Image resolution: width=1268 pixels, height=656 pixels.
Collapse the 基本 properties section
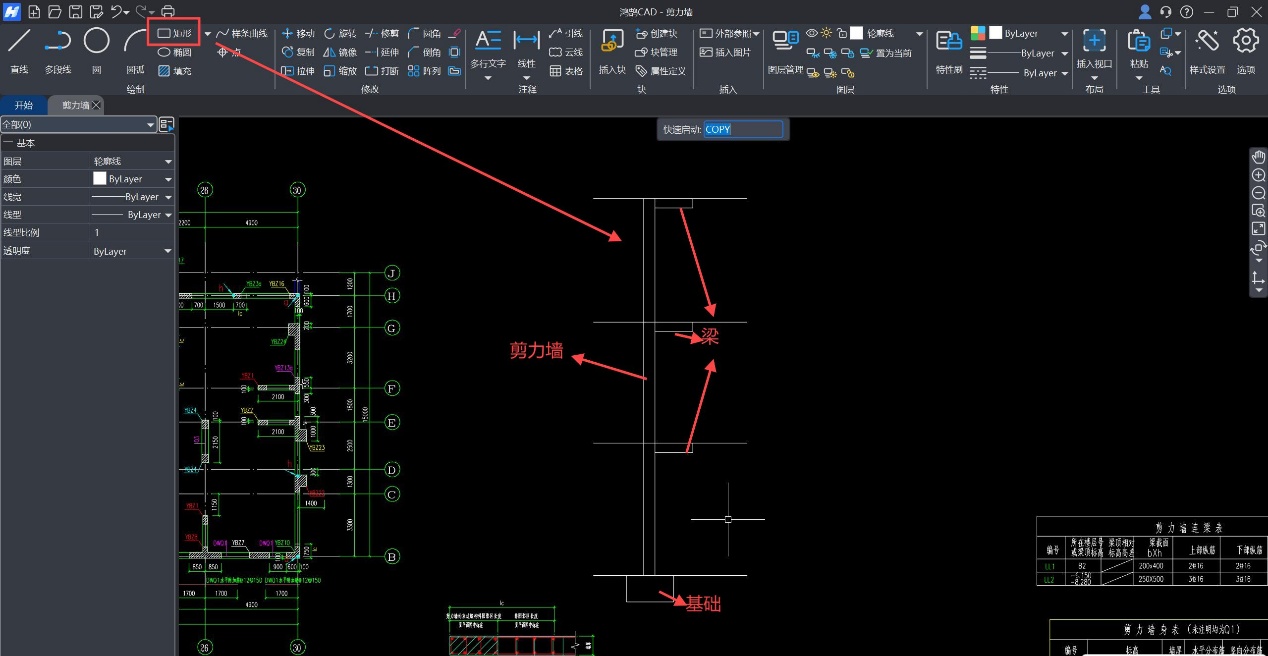tap(8, 144)
